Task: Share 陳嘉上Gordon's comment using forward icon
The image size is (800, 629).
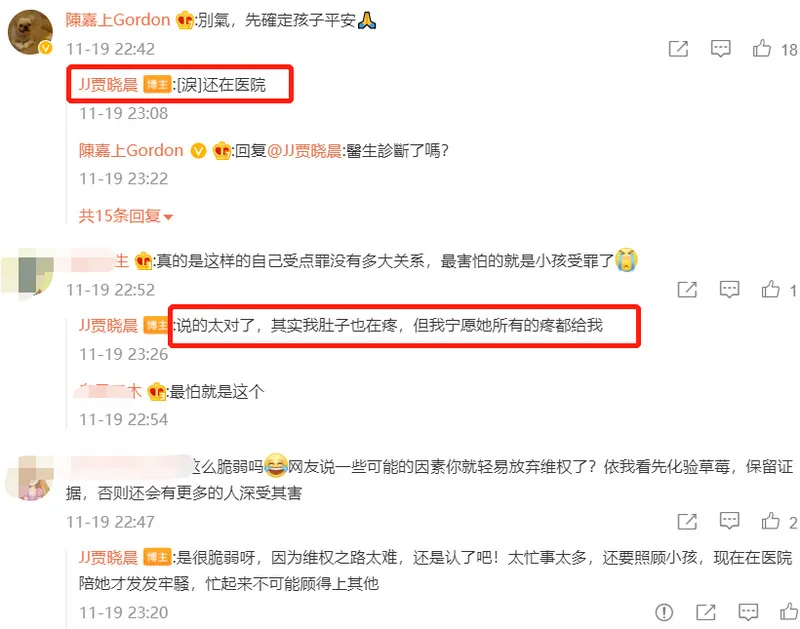Action: [679, 49]
